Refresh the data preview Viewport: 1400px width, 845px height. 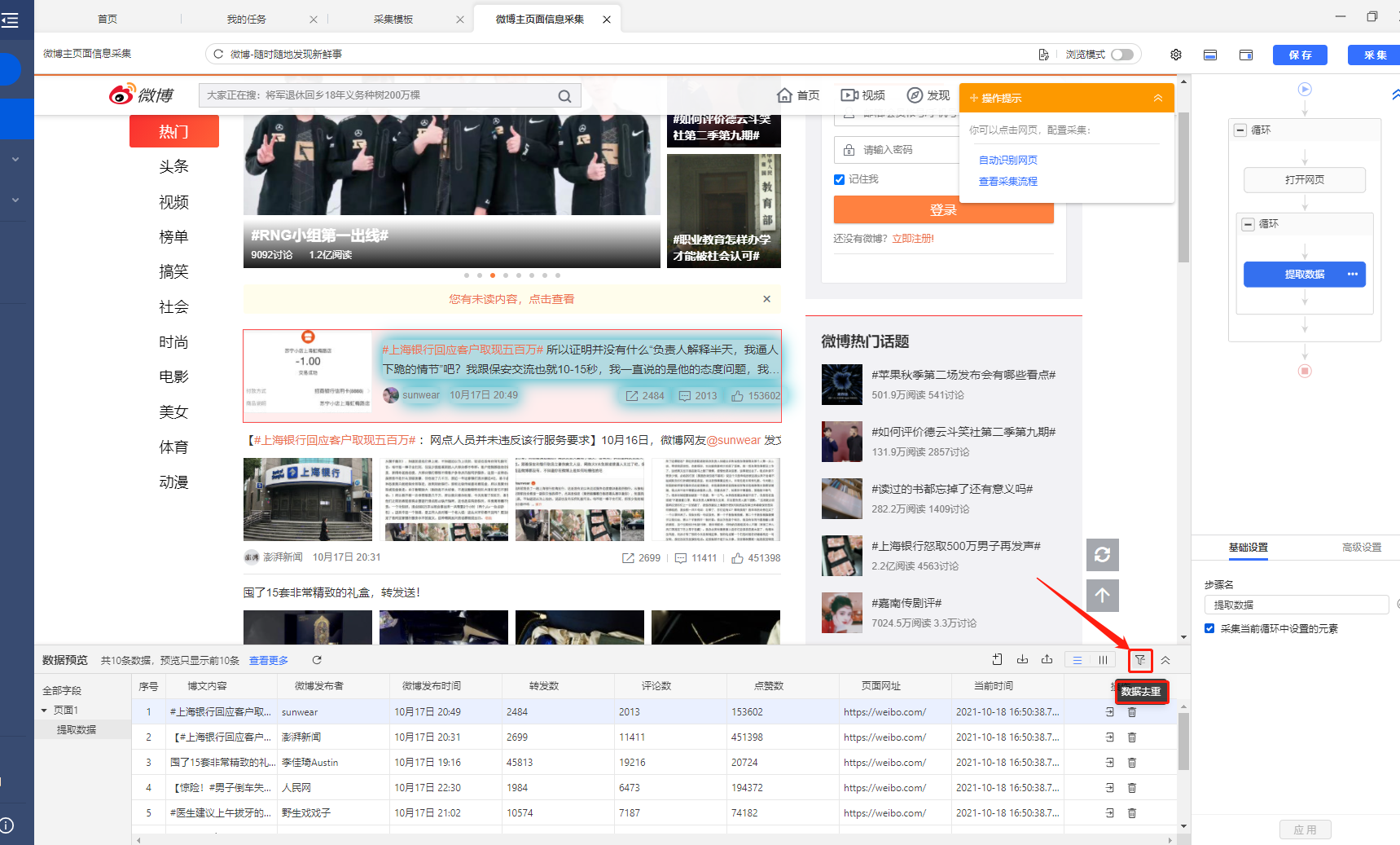click(x=317, y=660)
